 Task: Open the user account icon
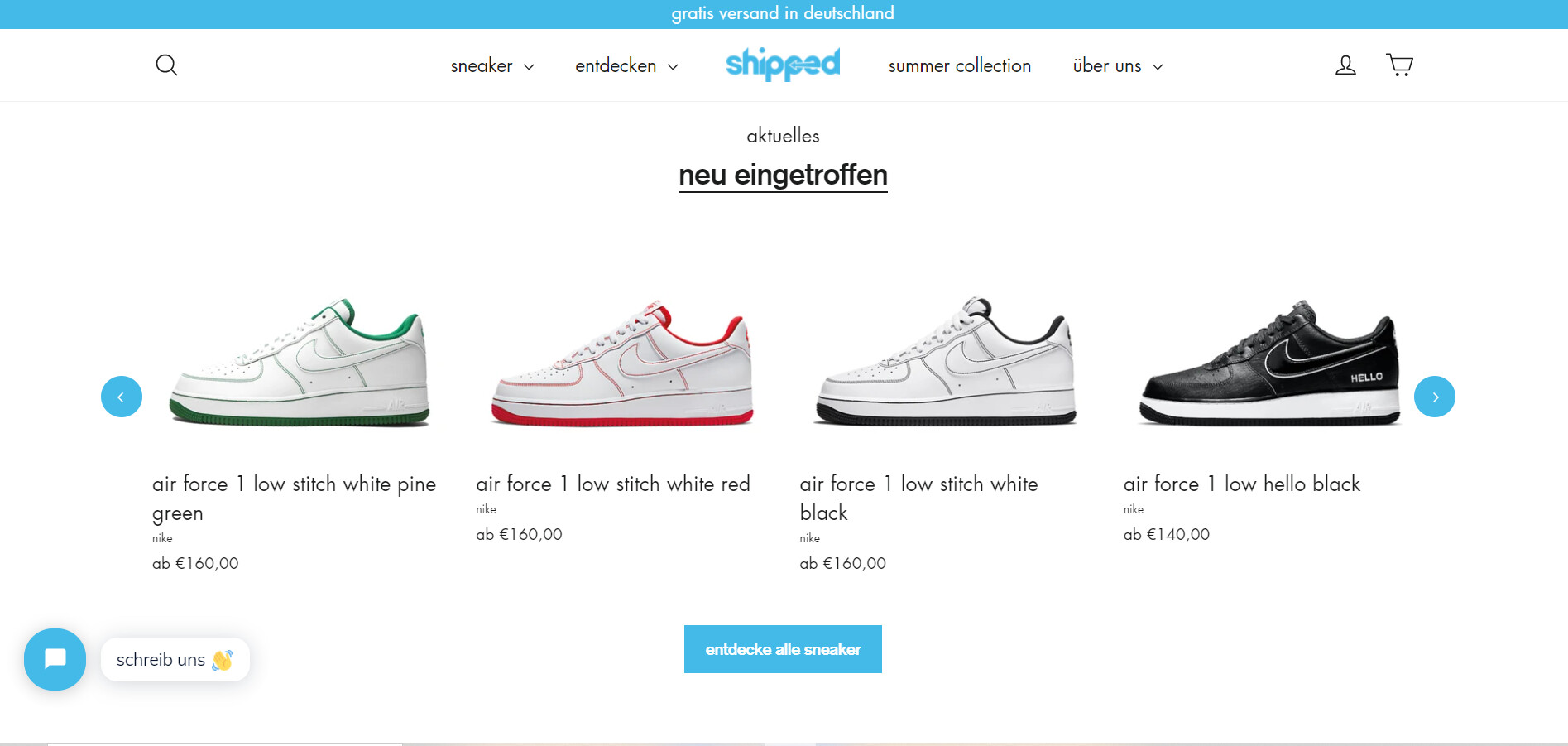tap(1345, 65)
